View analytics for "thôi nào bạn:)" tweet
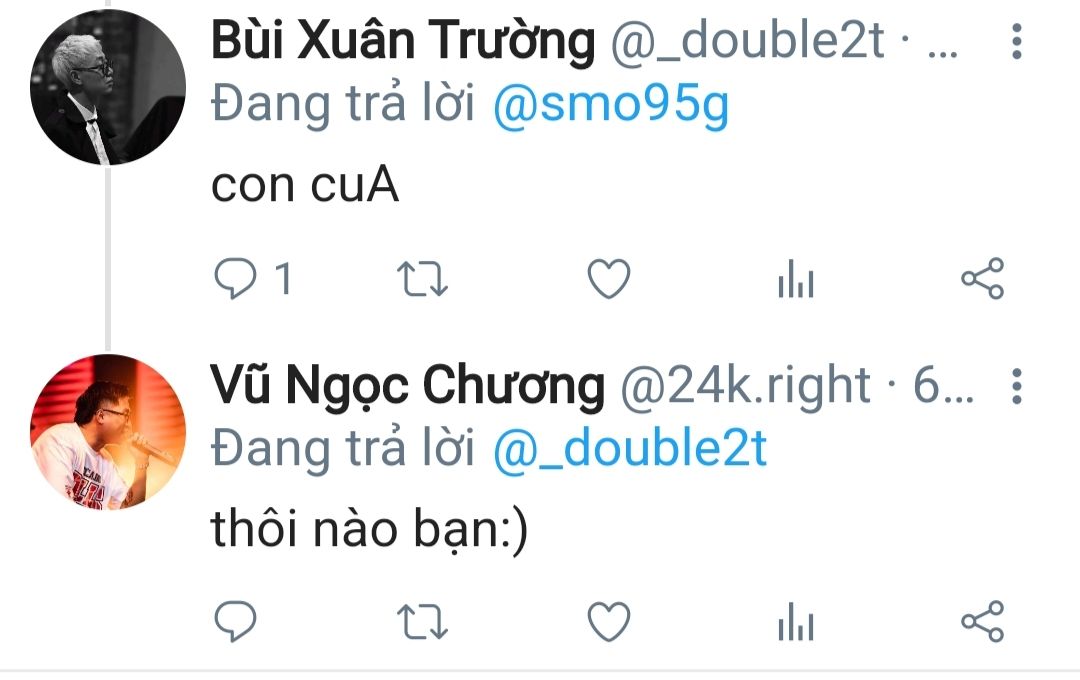Viewport: 1080px width, 680px height. coord(796,622)
